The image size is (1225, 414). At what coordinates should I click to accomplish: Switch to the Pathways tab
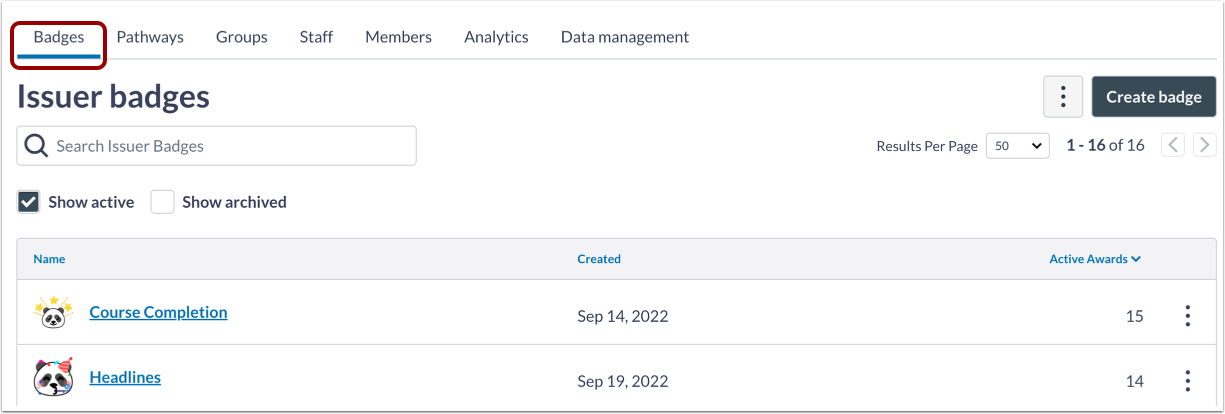[x=150, y=37]
